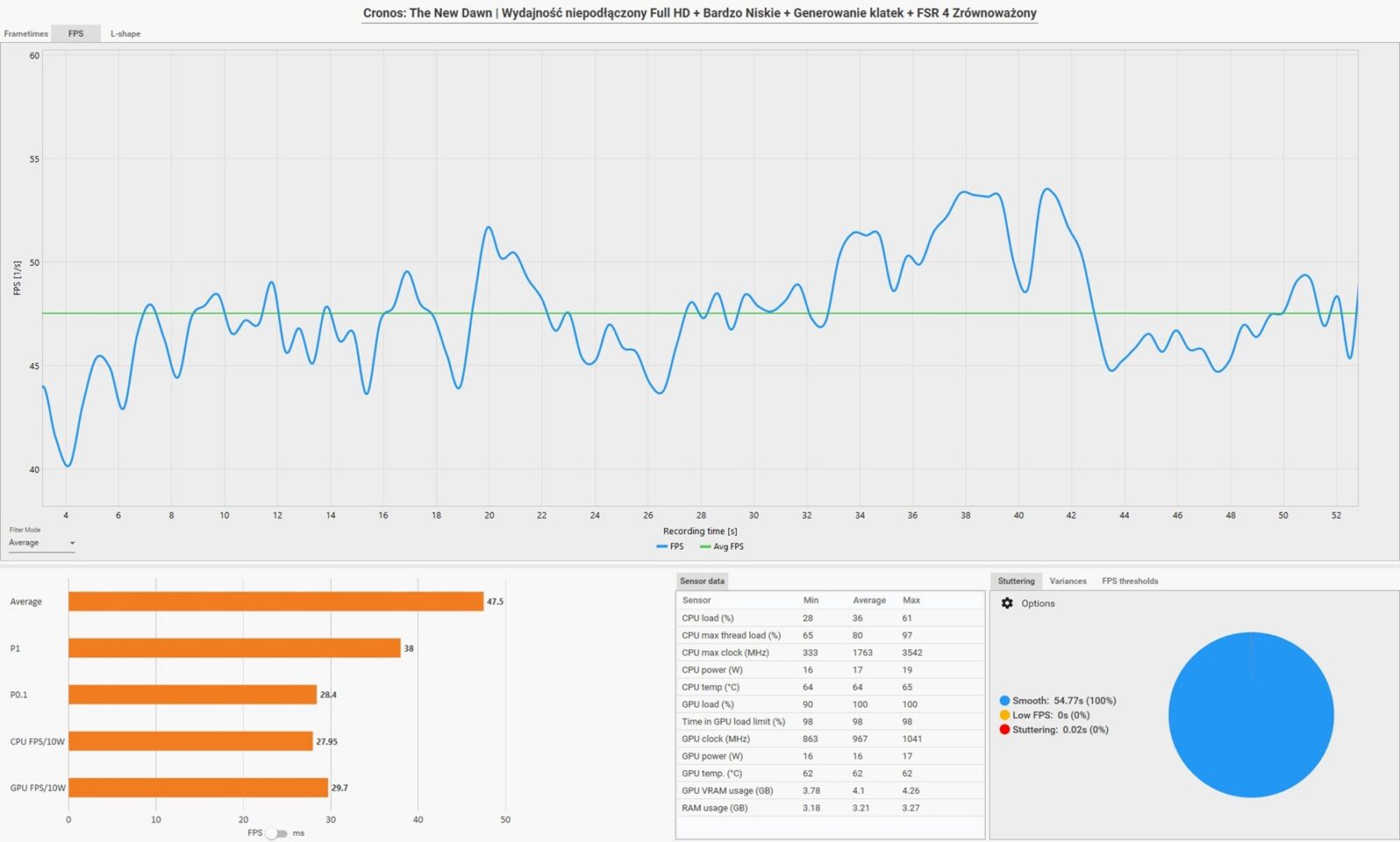The width and height of the screenshot is (1400, 842).
Task: Click the yellow Low FPS legend dot
Action: click(x=1004, y=715)
